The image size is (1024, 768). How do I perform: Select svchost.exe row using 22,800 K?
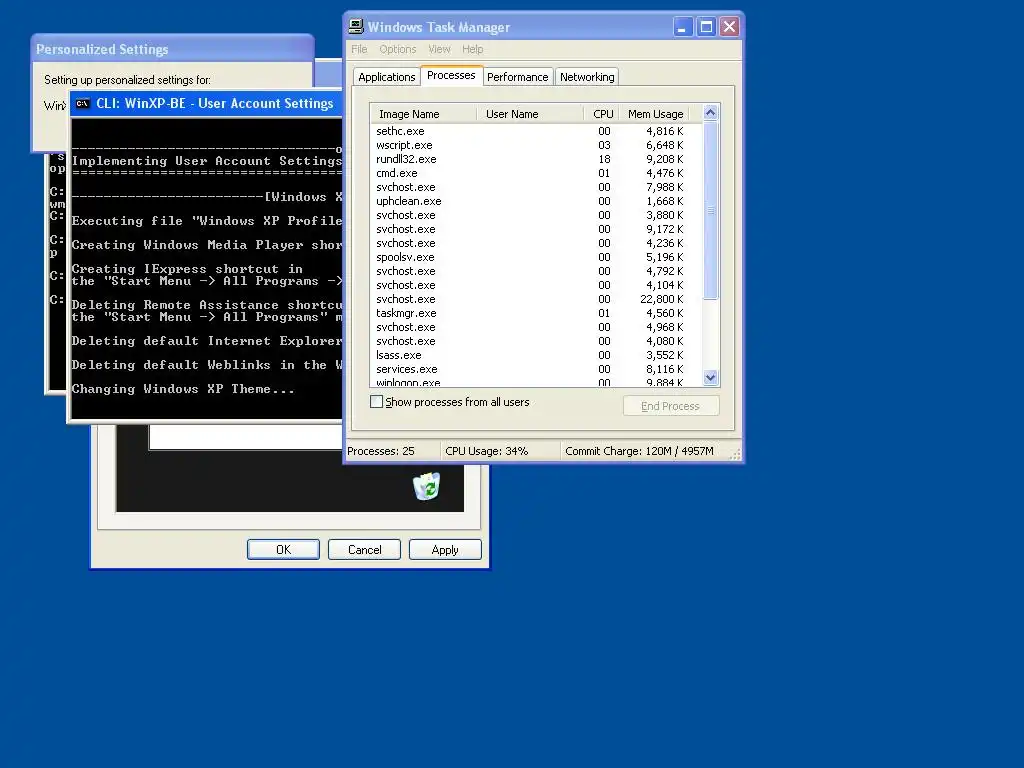pyautogui.click(x=536, y=299)
